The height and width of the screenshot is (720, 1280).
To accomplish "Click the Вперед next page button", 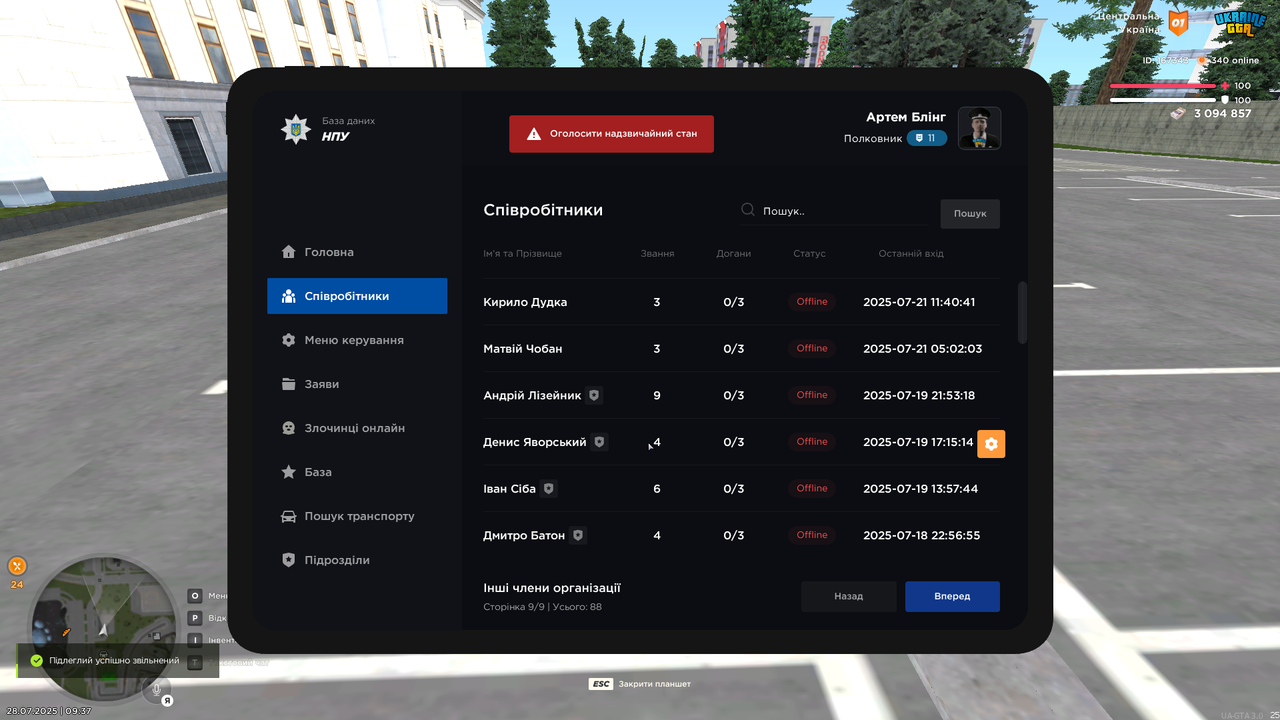I will pyautogui.click(x=952, y=596).
